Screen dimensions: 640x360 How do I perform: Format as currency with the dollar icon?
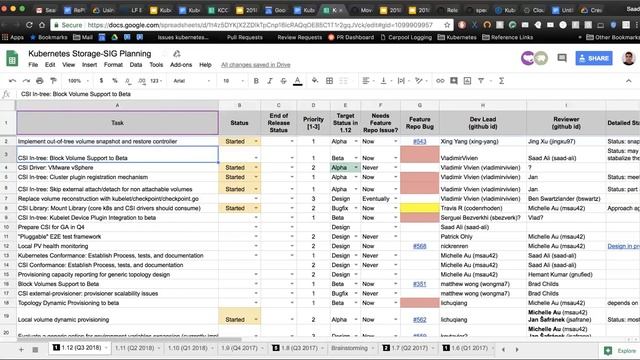pos(101,81)
